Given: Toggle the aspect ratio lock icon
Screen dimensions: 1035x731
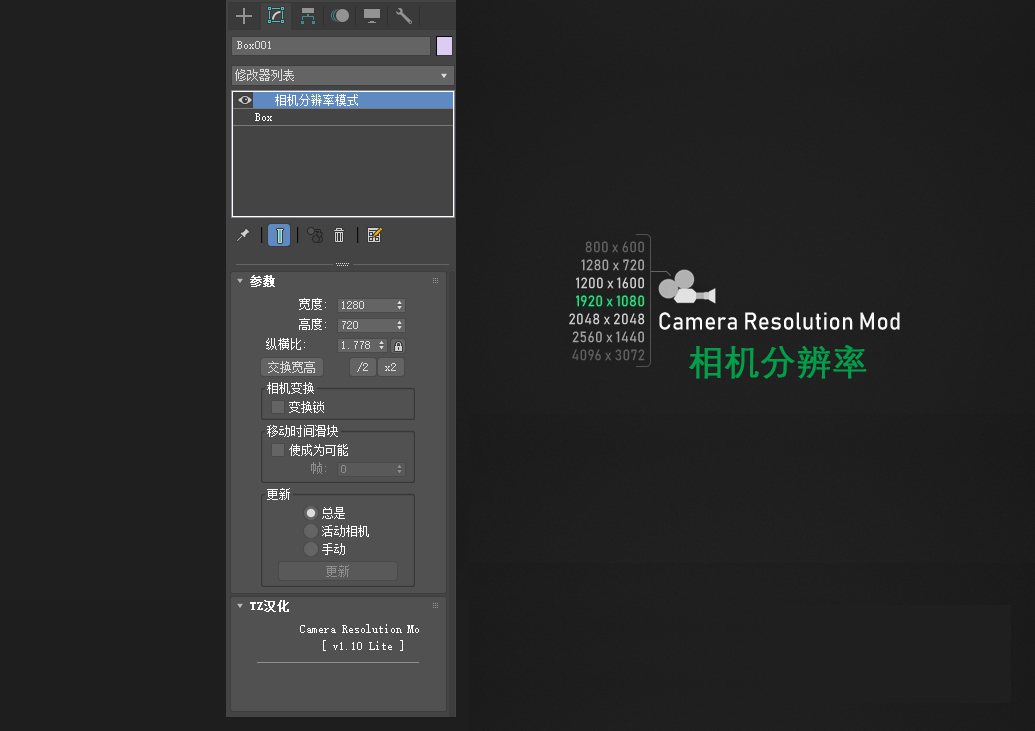Looking at the screenshot, I should 398,345.
